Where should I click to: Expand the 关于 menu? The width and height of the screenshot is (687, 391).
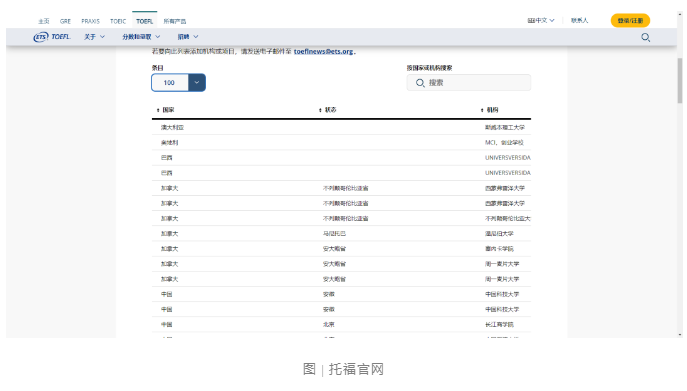pos(94,37)
